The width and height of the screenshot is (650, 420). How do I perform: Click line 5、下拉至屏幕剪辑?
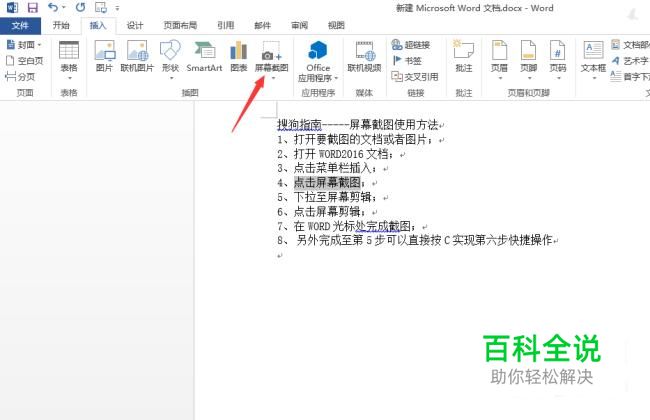pyautogui.click(x=327, y=197)
